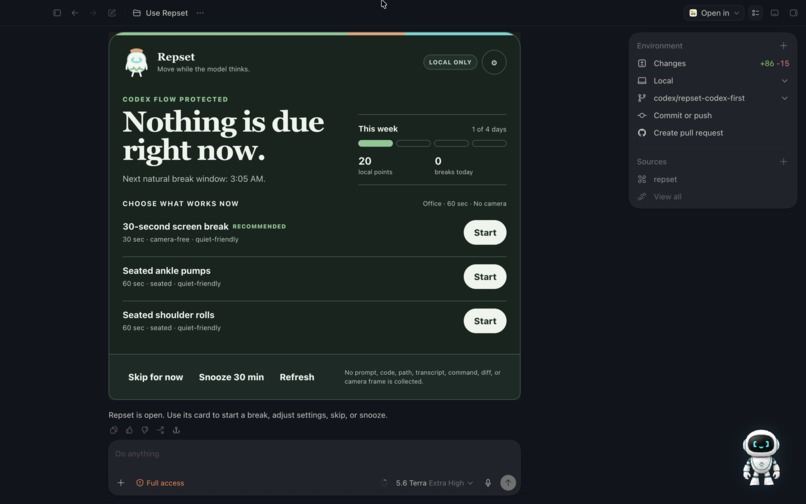The image size is (806, 504).
Task: Click the send arrow button
Action: pos(508,482)
